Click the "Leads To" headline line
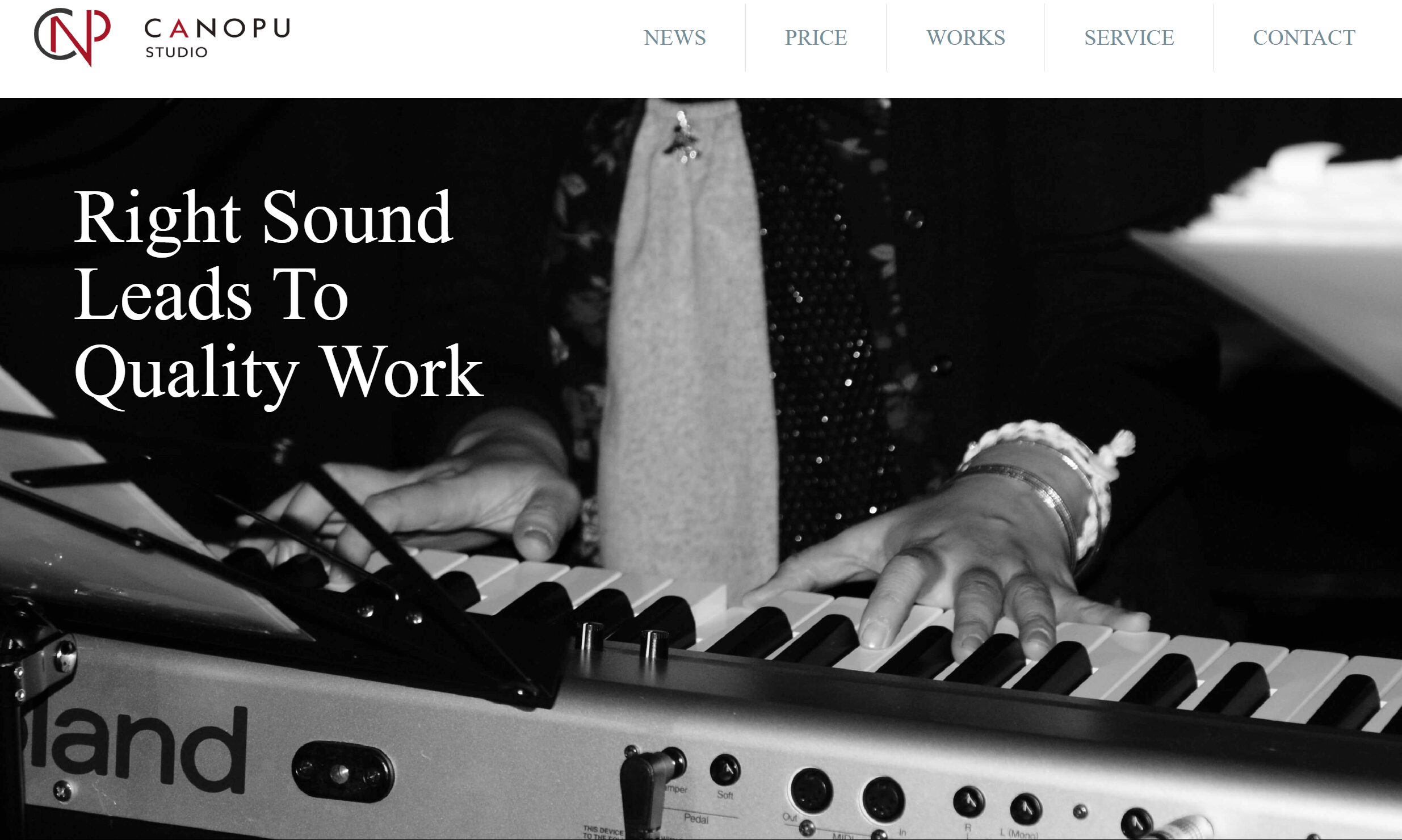Viewport: 1402px width, 840px height. [x=211, y=295]
